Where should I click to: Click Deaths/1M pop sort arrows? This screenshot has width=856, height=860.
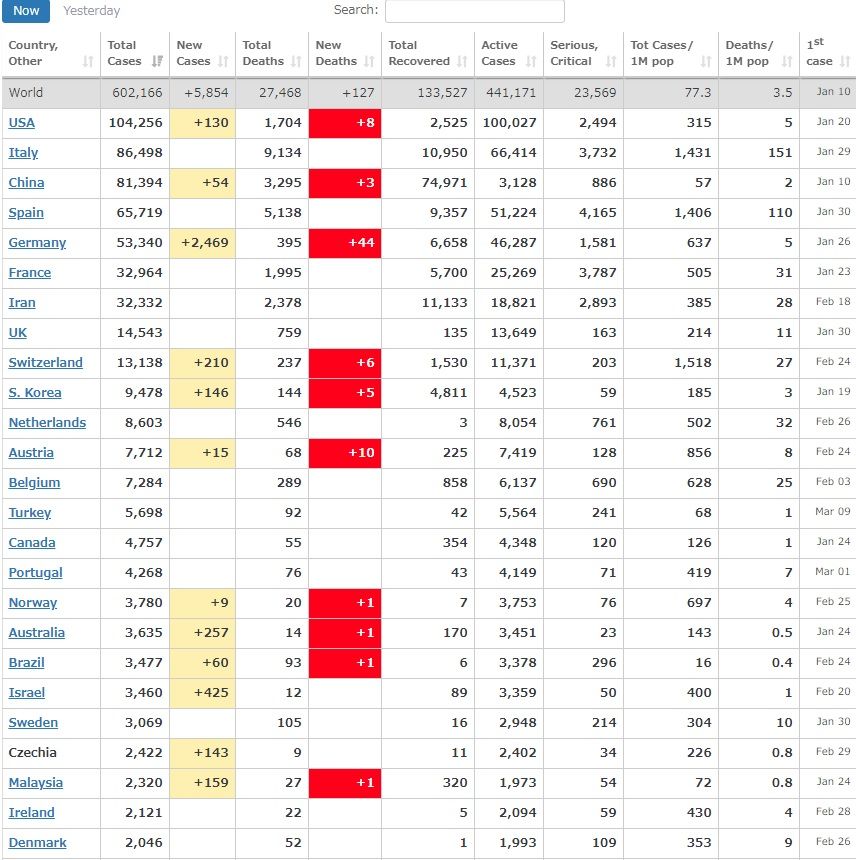click(x=787, y=62)
